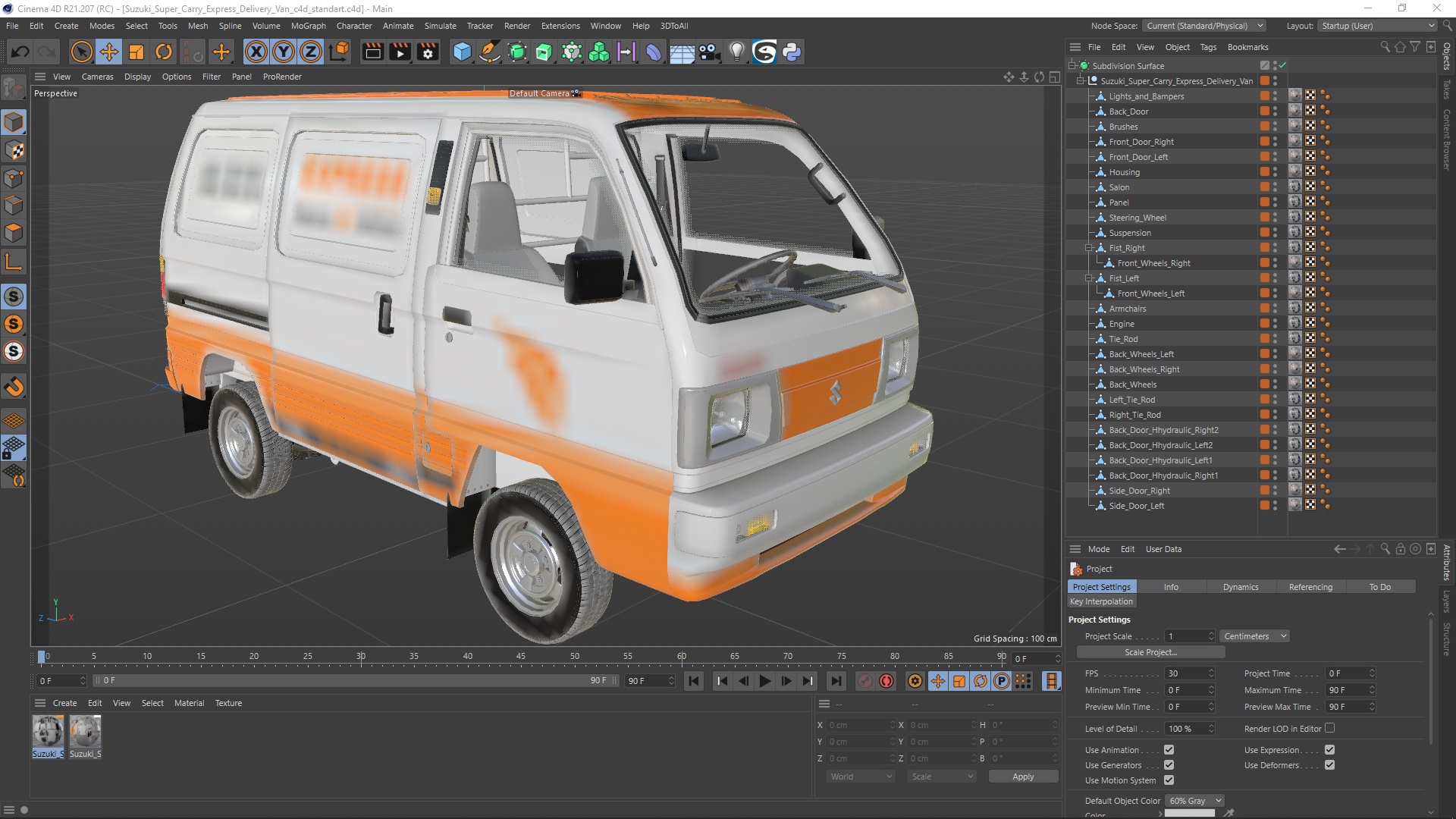Screen dimensions: 1456x819
Task: Switch to the Dynamics tab
Action: [x=1241, y=587]
